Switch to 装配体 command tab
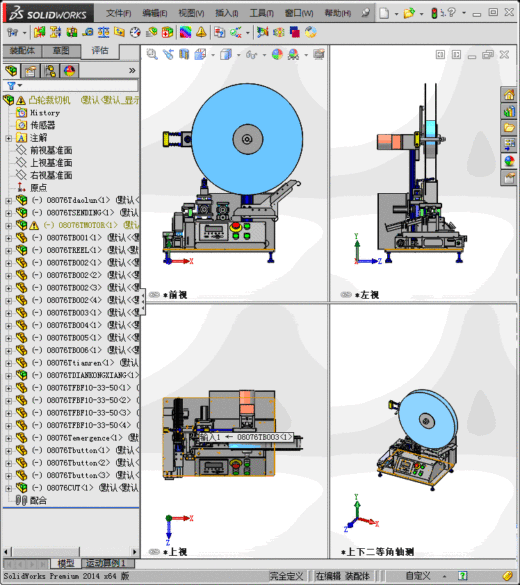The image size is (520, 585). coord(22,50)
